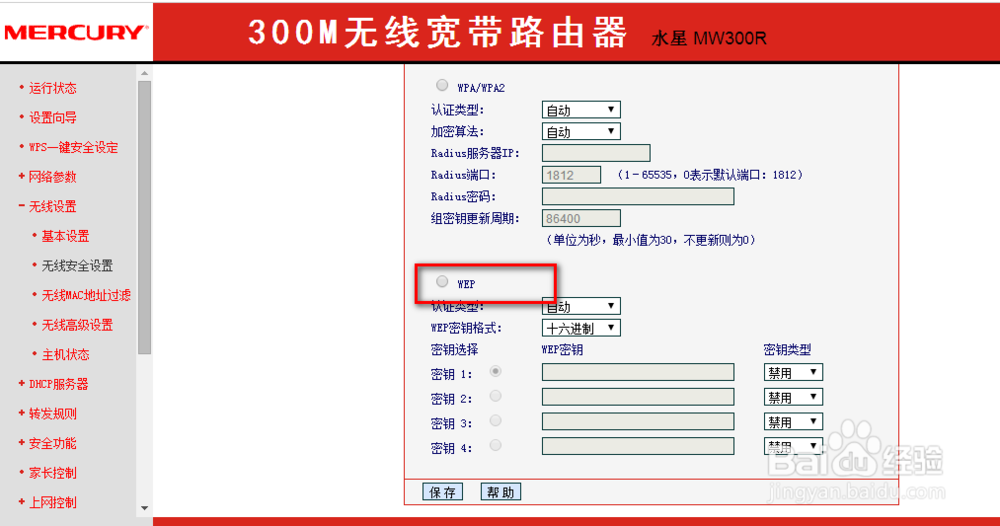Viewport: 1000px width, 526px height.
Task: Open 运行状态 in the sidebar
Action: pos(52,88)
